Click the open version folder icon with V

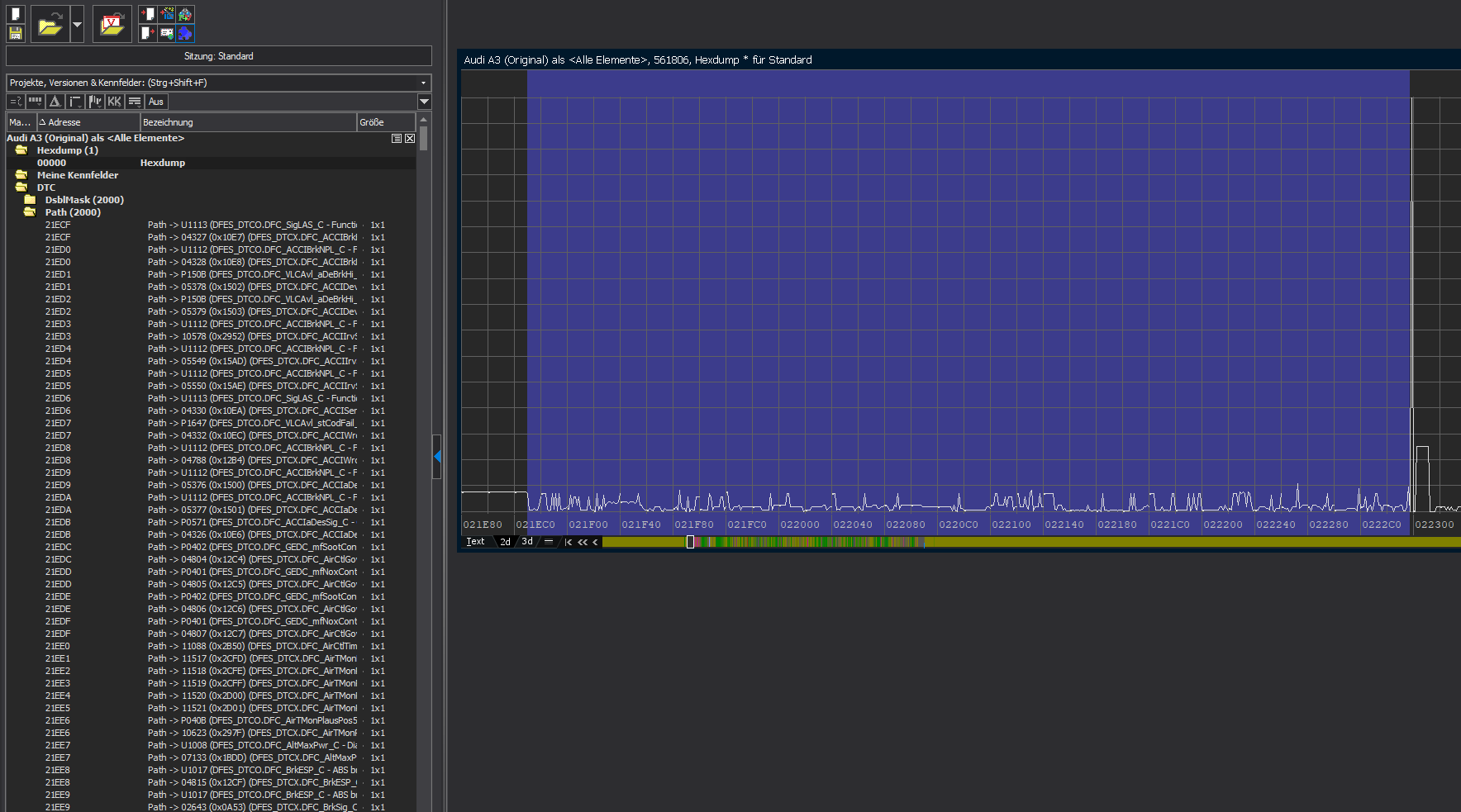(112, 25)
